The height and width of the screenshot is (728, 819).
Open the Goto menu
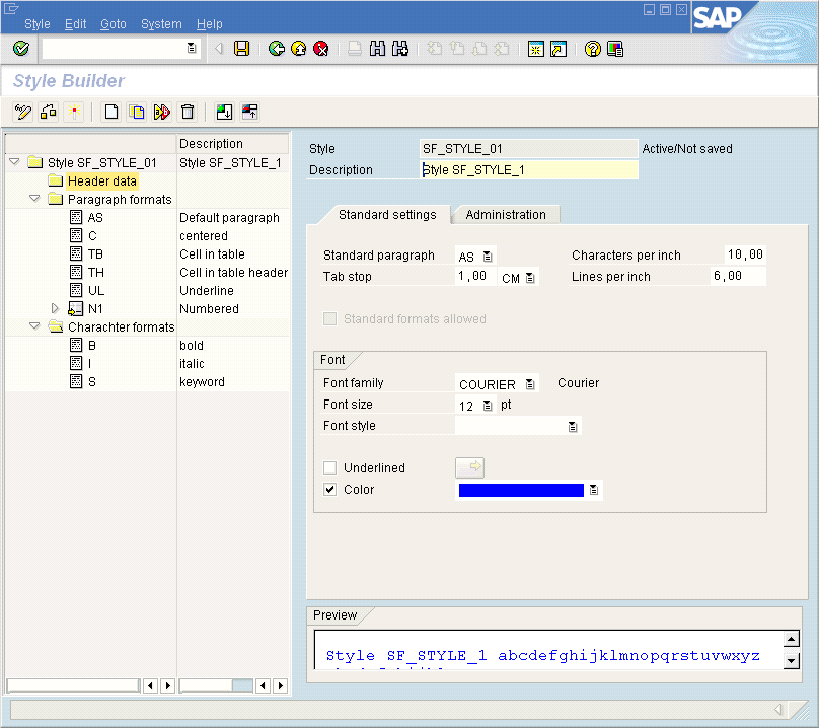coord(113,23)
